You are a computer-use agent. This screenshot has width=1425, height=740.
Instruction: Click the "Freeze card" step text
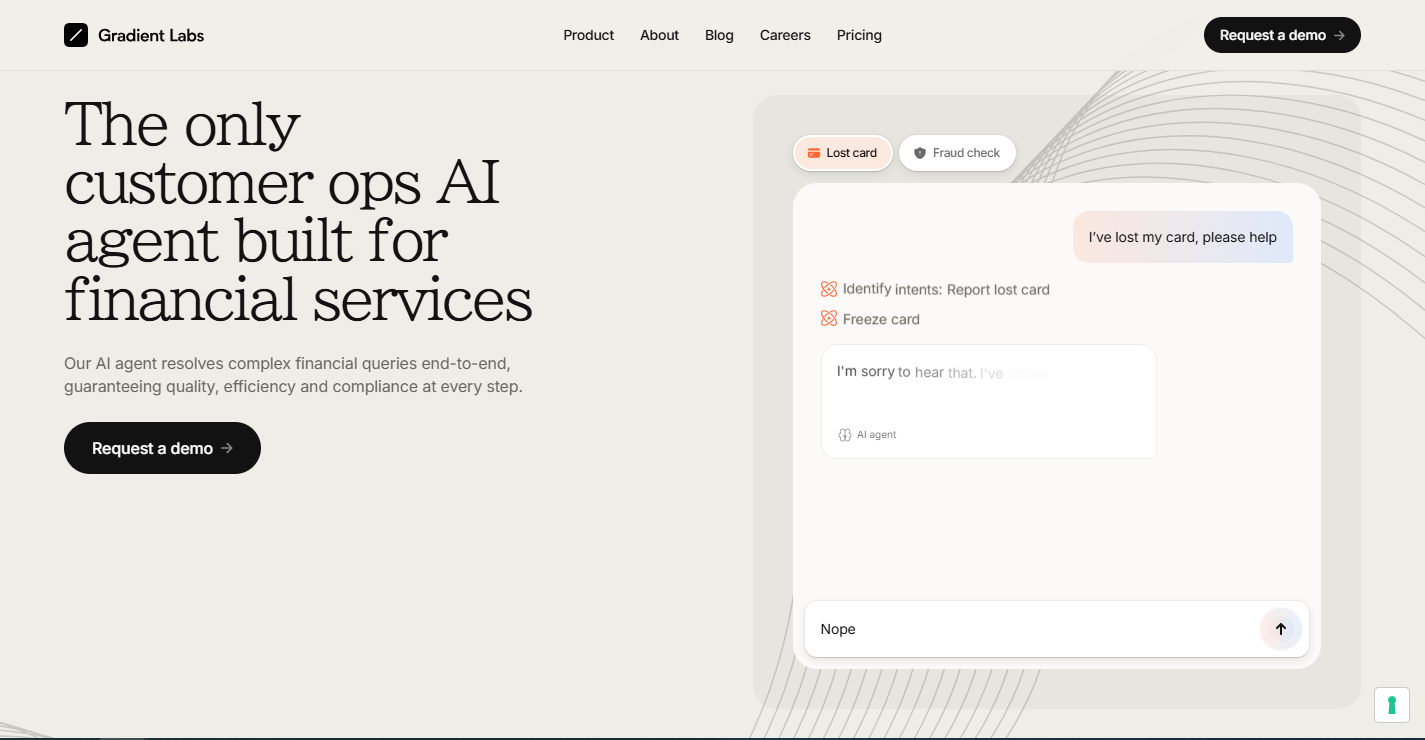881,319
